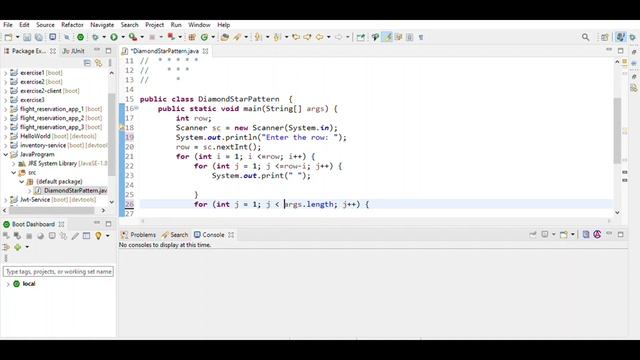Expand the Jwt-Service project

tap(6, 200)
